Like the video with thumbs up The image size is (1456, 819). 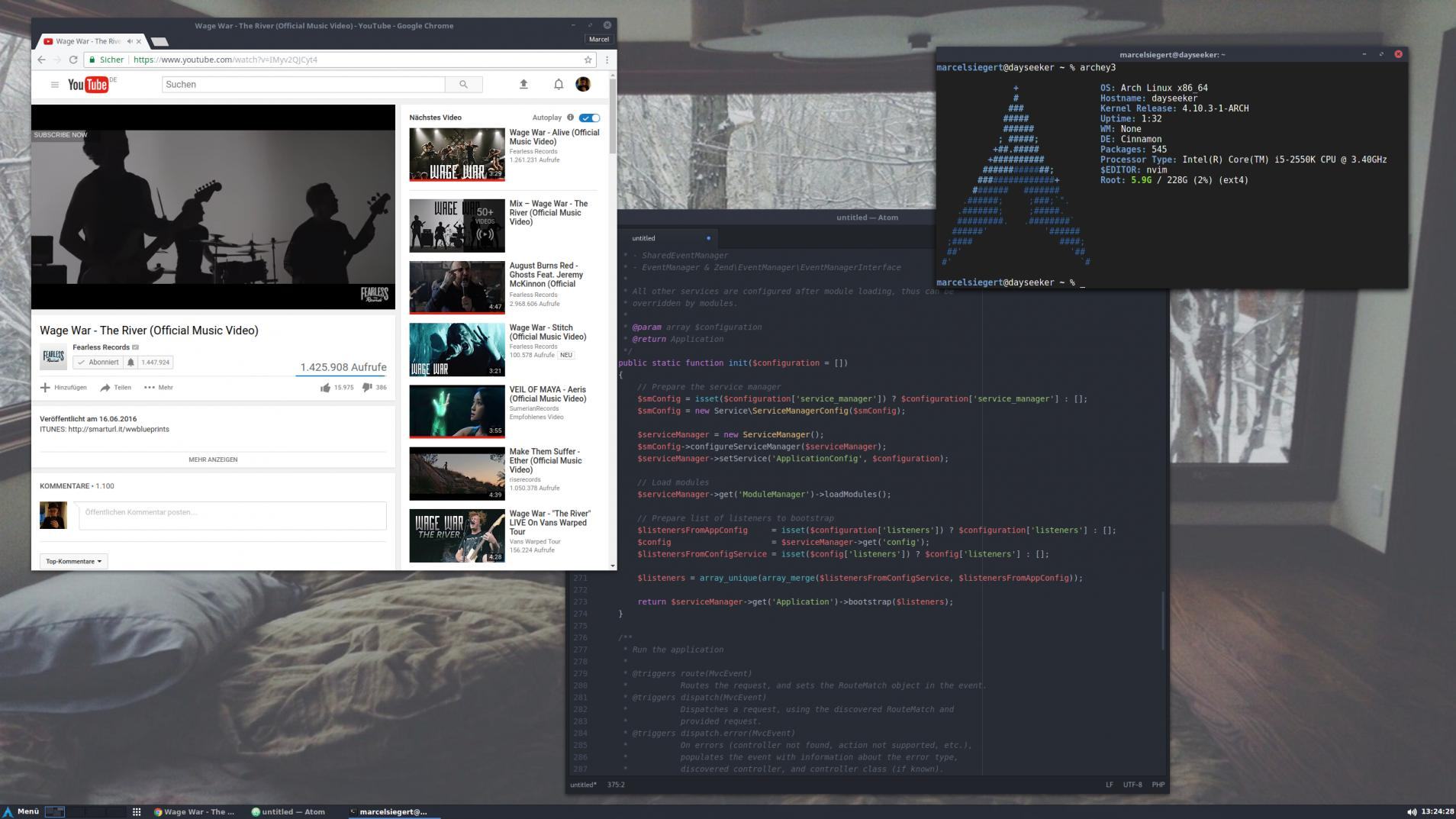pyautogui.click(x=325, y=388)
